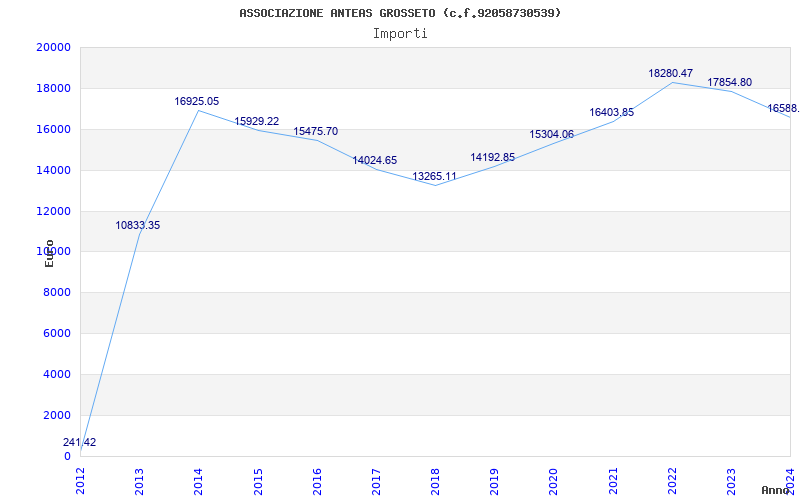The height and width of the screenshot is (500, 800).
Task: Click the 2014 x-axis year label
Action: click(199, 481)
